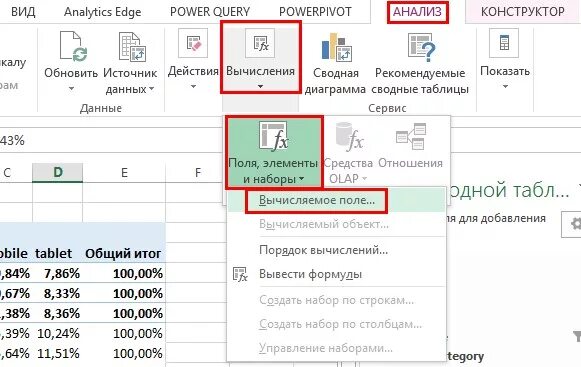Click the tablet column header cell
Image resolution: width=581 pixels, height=367 pixels.
coord(57,254)
